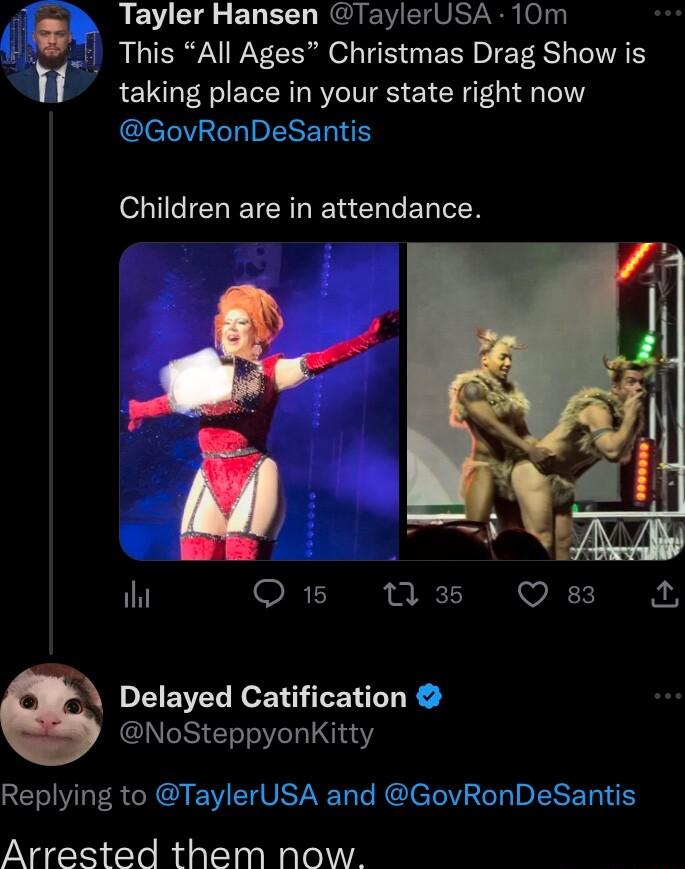Click the reply count 15

308,595
